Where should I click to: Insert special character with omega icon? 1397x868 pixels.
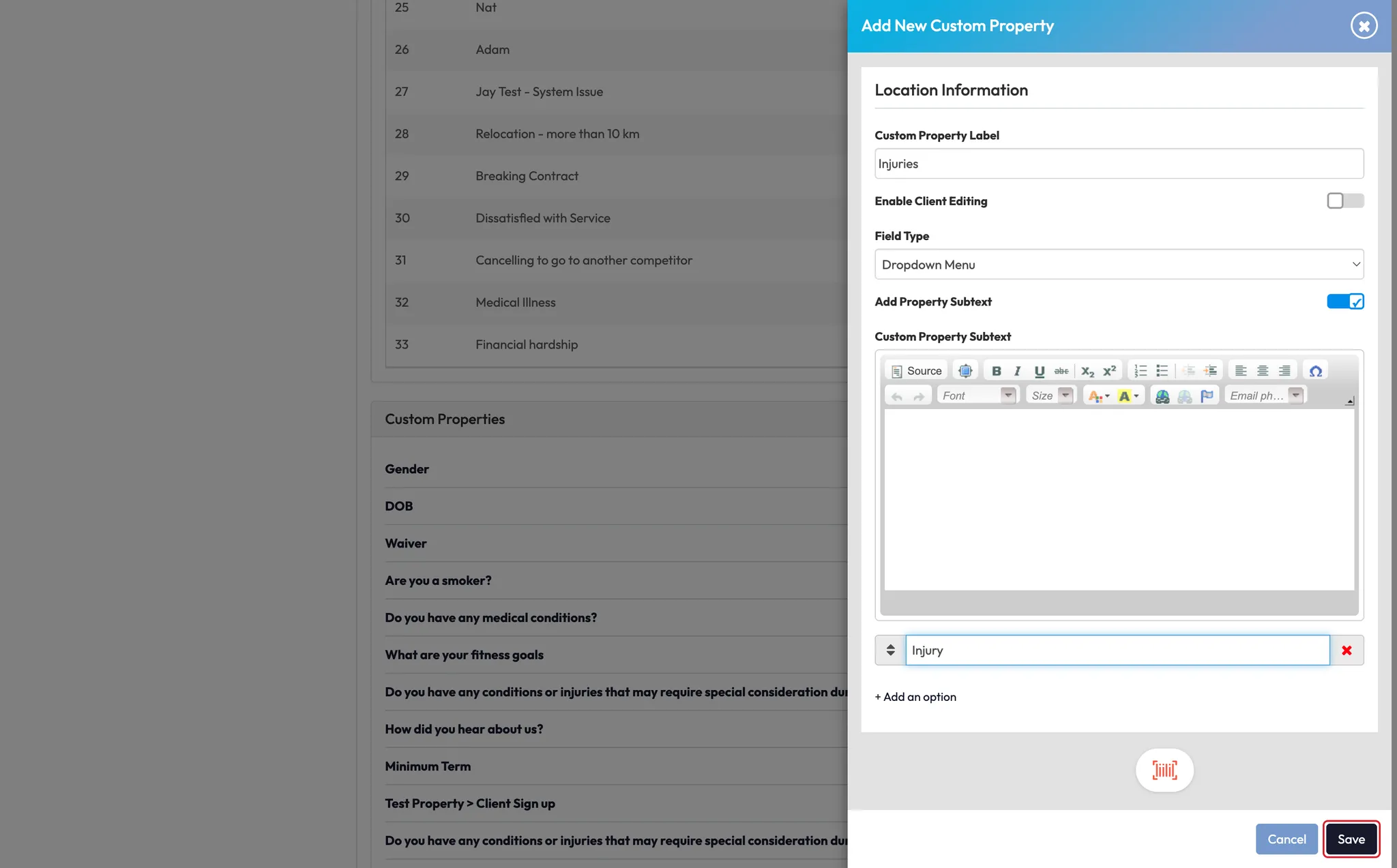point(1315,371)
